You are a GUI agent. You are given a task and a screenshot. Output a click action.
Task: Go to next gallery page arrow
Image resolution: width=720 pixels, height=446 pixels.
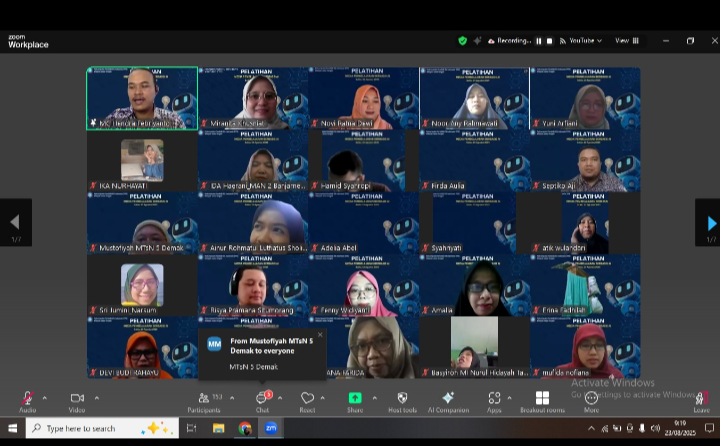[x=710, y=223]
